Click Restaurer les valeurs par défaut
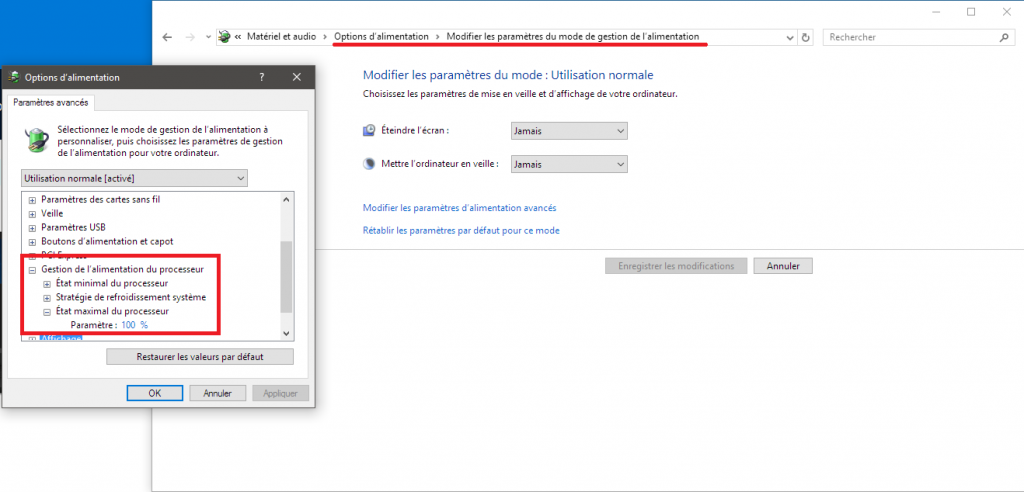 click(x=200, y=357)
